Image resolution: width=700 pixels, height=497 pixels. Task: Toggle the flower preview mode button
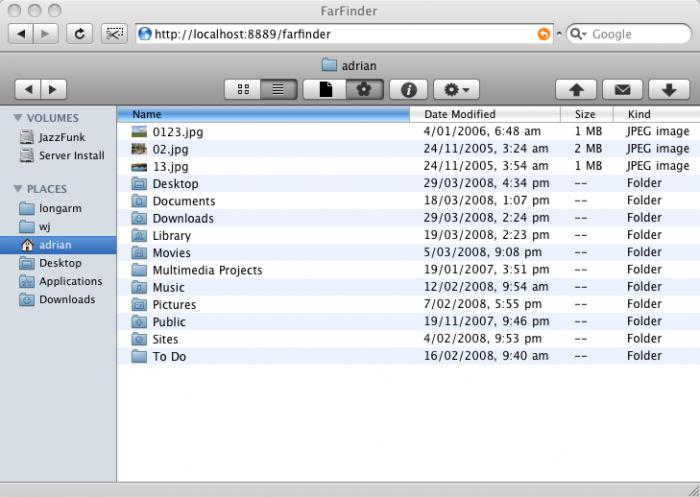[x=364, y=90]
